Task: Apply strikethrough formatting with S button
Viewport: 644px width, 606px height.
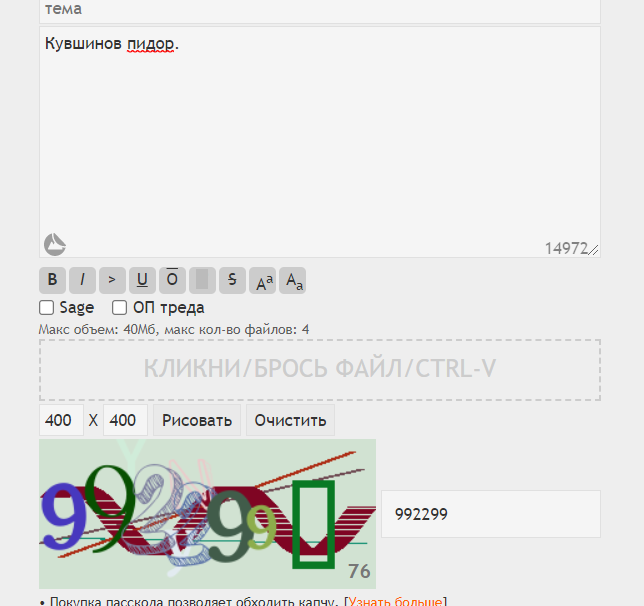Action: [232, 280]
